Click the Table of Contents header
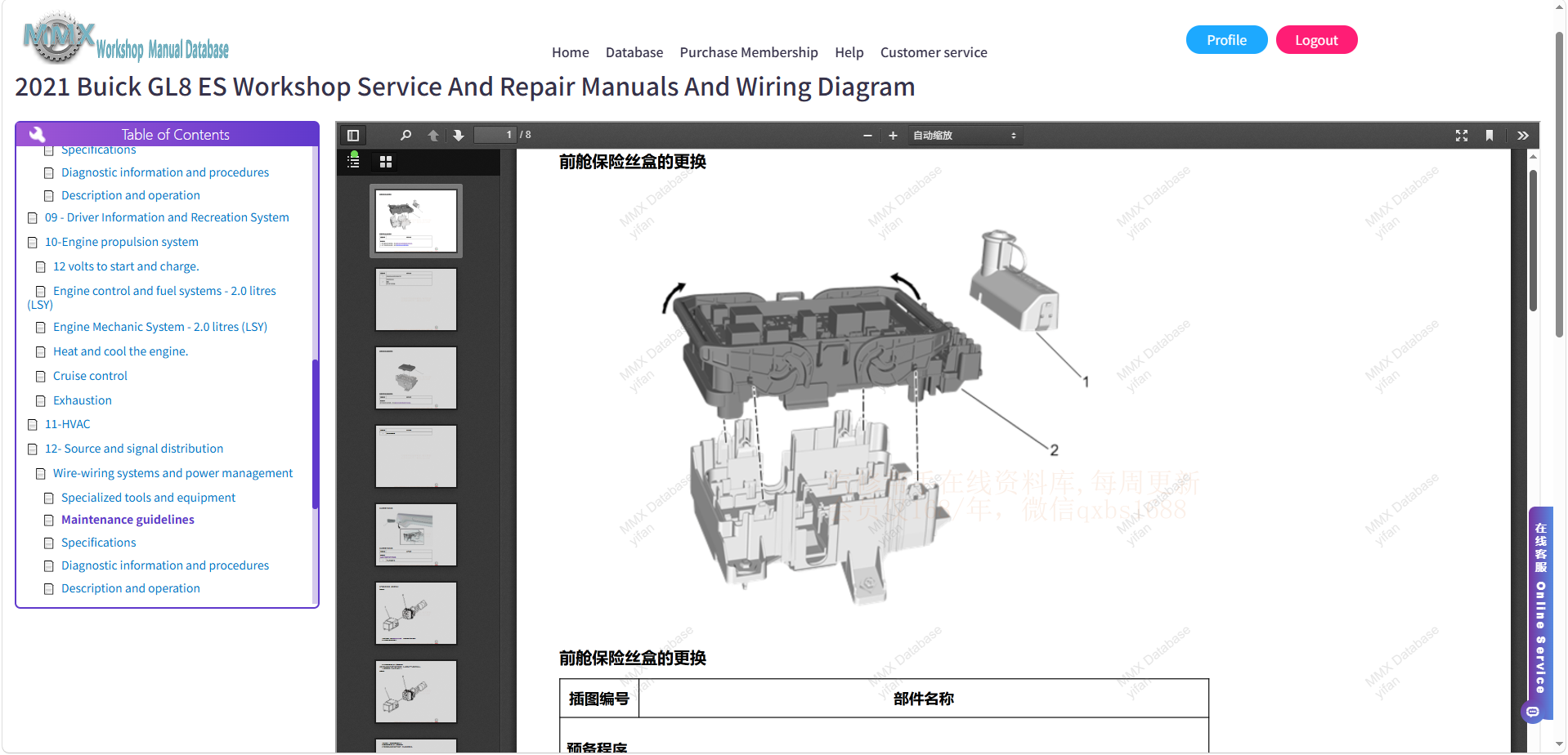1568x755 pixels. 167,135
